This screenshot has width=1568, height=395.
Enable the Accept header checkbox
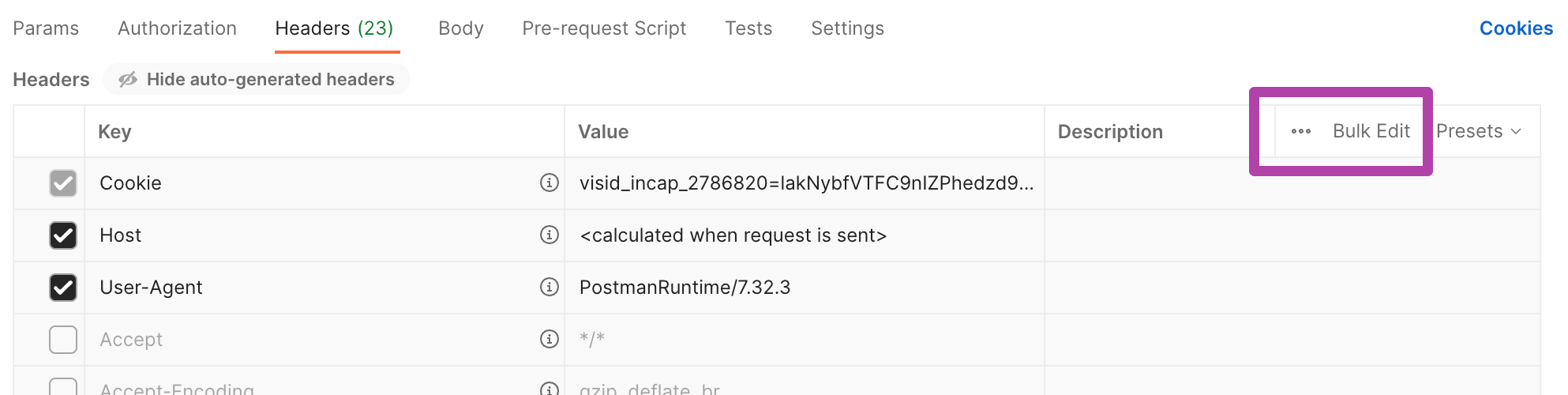point(63,340)
